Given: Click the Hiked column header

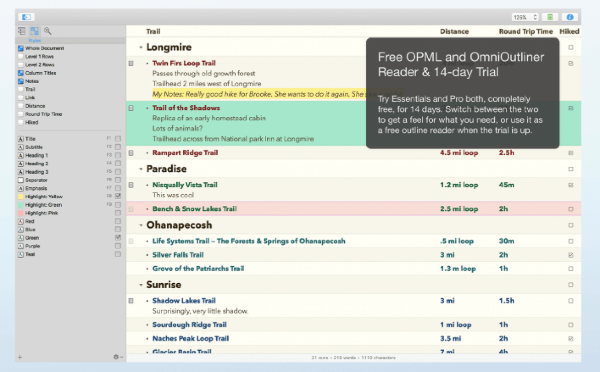Looking at the screenshot, I should [569, 31].
